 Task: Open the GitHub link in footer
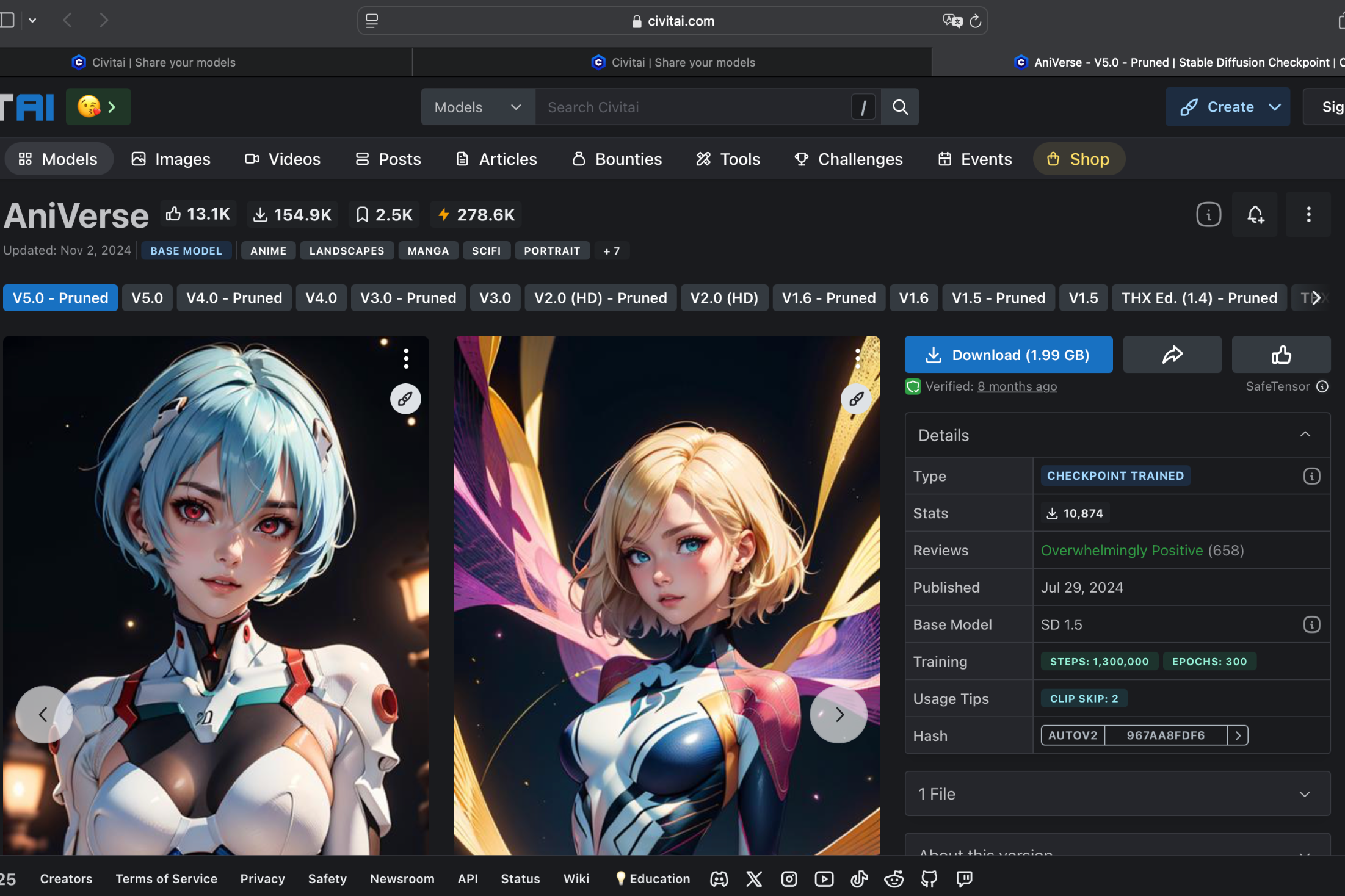[929, 879]
